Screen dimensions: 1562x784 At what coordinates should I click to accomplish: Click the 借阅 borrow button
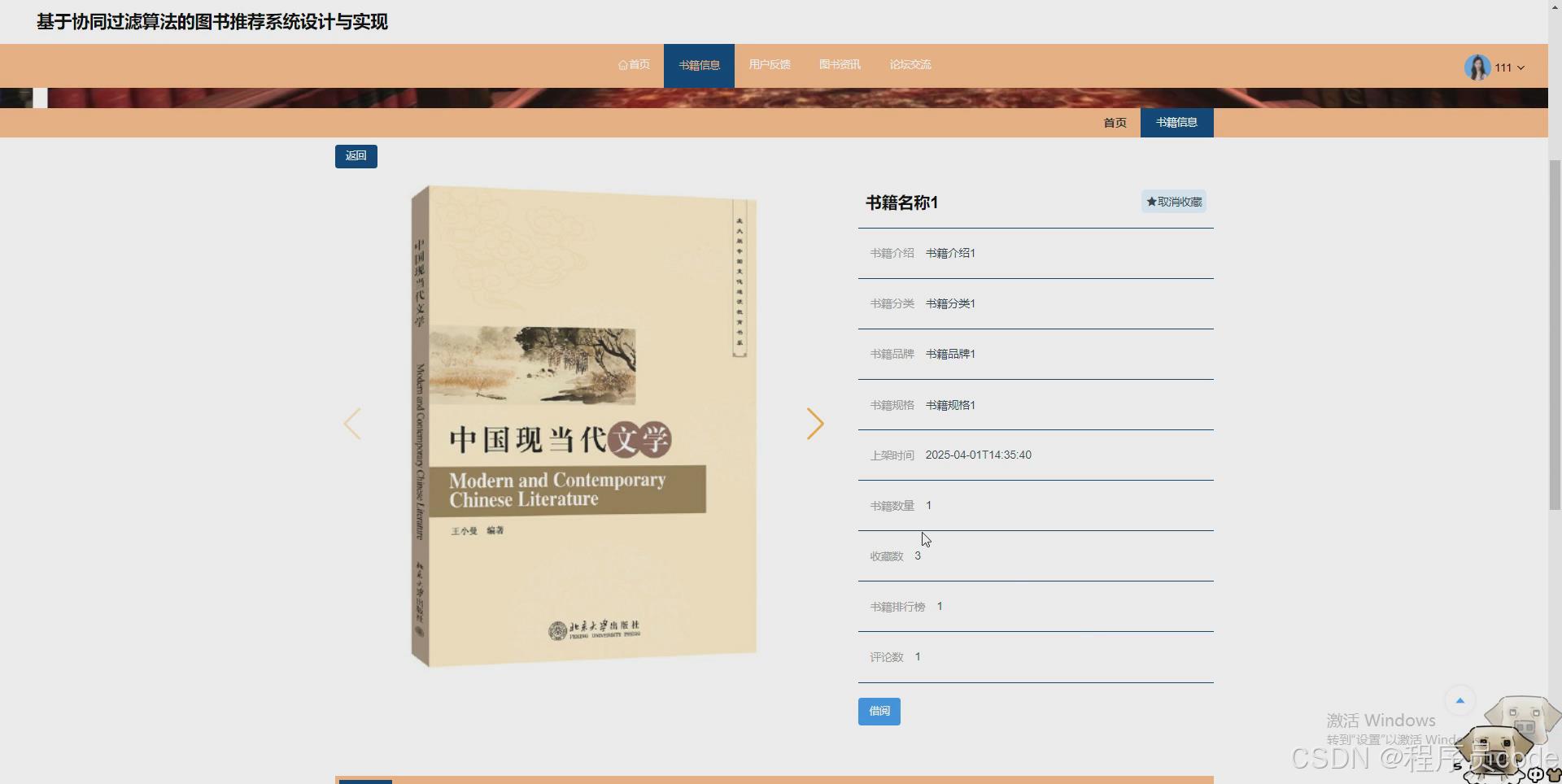pyautogui.click(x=879, y=711)
